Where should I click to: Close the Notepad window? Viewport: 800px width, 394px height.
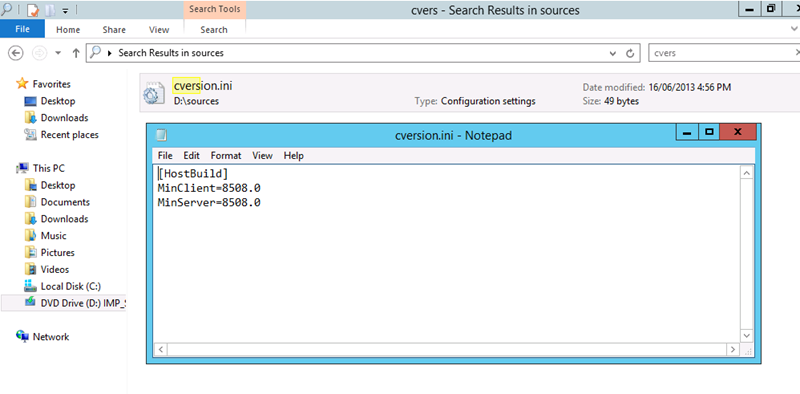coord(738,132)
